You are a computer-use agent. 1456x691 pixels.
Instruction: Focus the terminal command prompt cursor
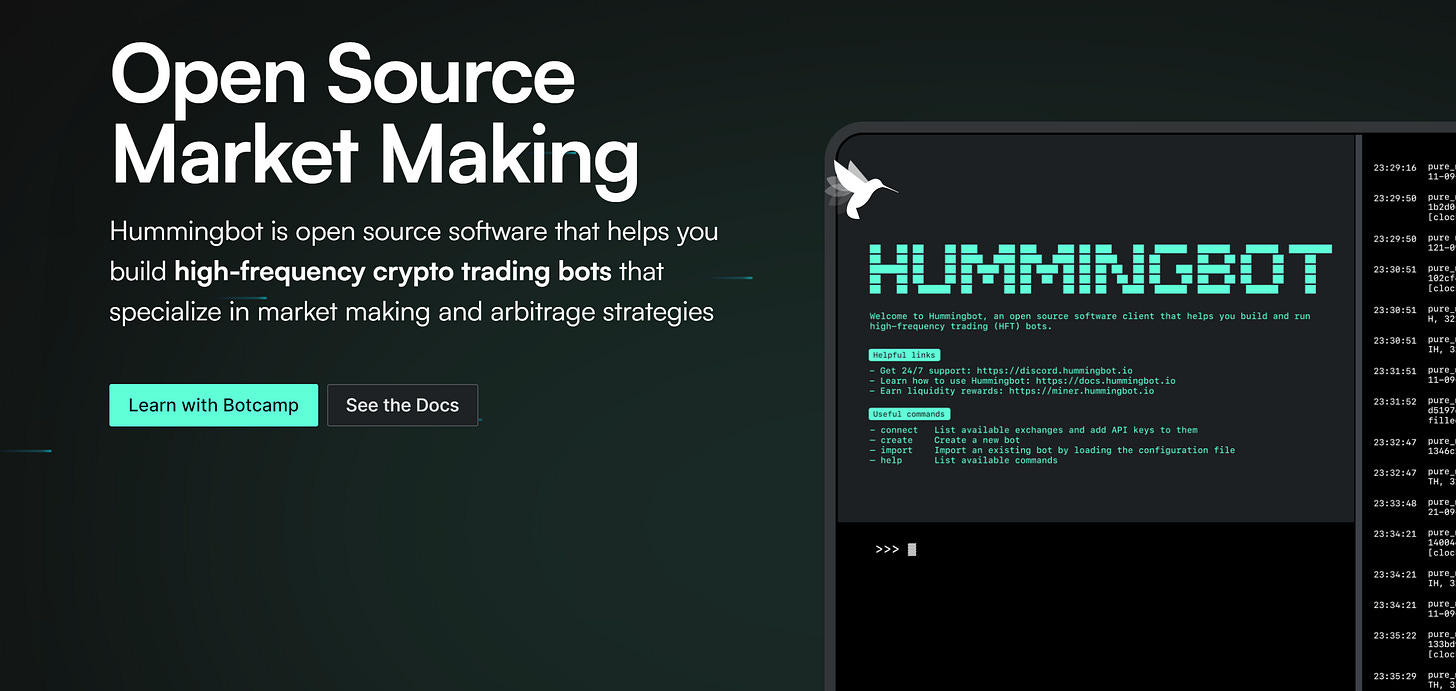point(911,549)
